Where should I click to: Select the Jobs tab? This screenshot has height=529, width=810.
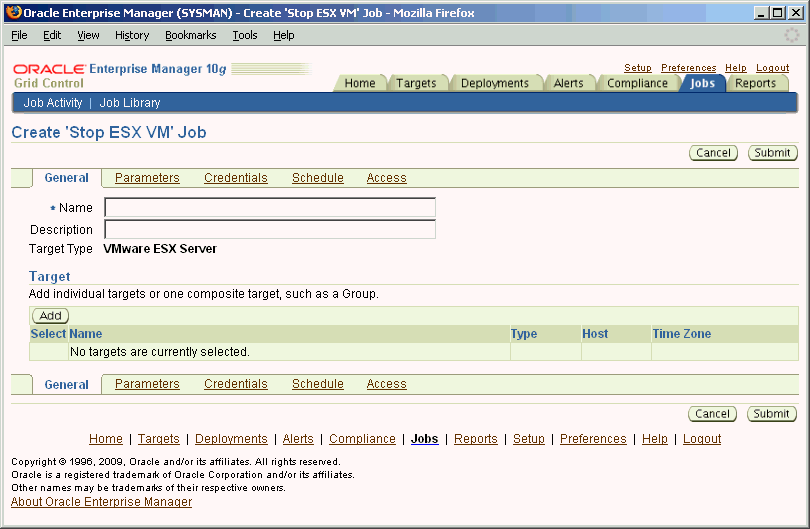(703, 83)
